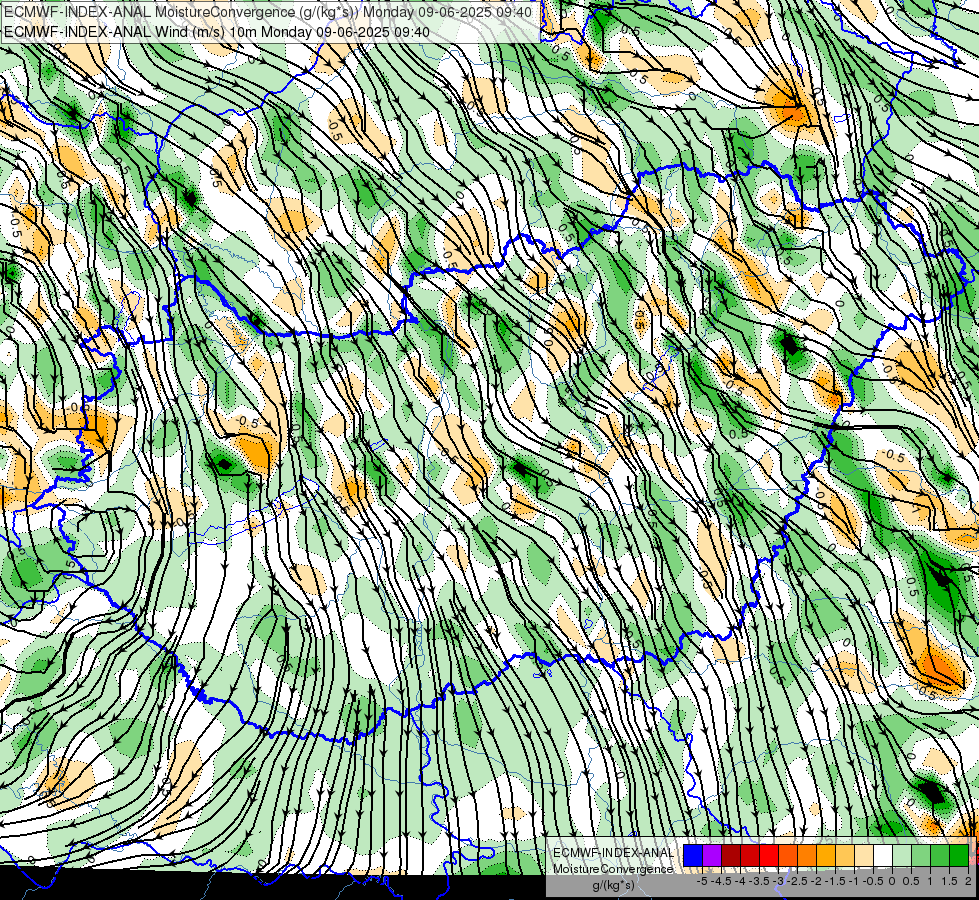Click the legend unit g/(kg*s)
Image resolution: width=979 pixels, height=900 pixels.
pos(613,886)
